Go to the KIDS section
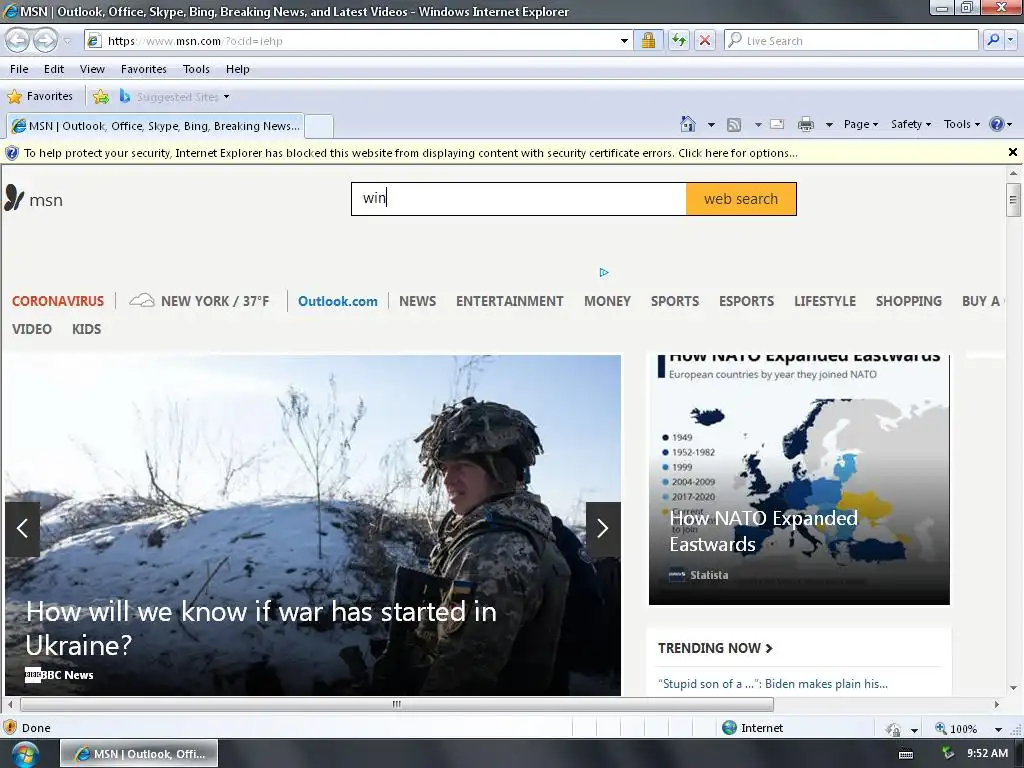Image resolution: width=1024 pixels, height=768 pixels. click(x=86, y=329)
